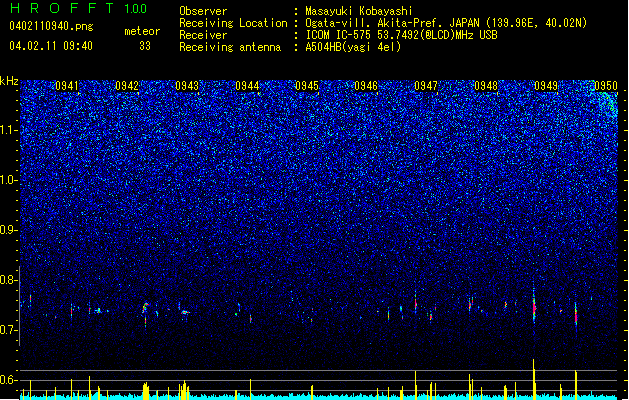Viewport: 629px width, 400px height.
Task: Click the 0.6 kHz axis label
Action: [9, 380]
